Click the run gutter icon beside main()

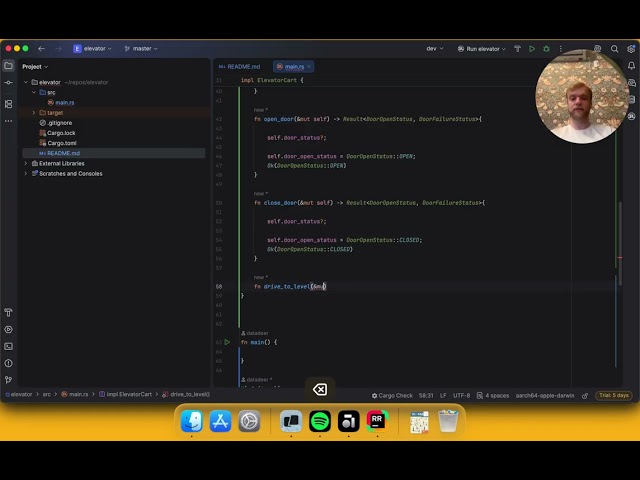pyautogui.click(x=227, y=342)
